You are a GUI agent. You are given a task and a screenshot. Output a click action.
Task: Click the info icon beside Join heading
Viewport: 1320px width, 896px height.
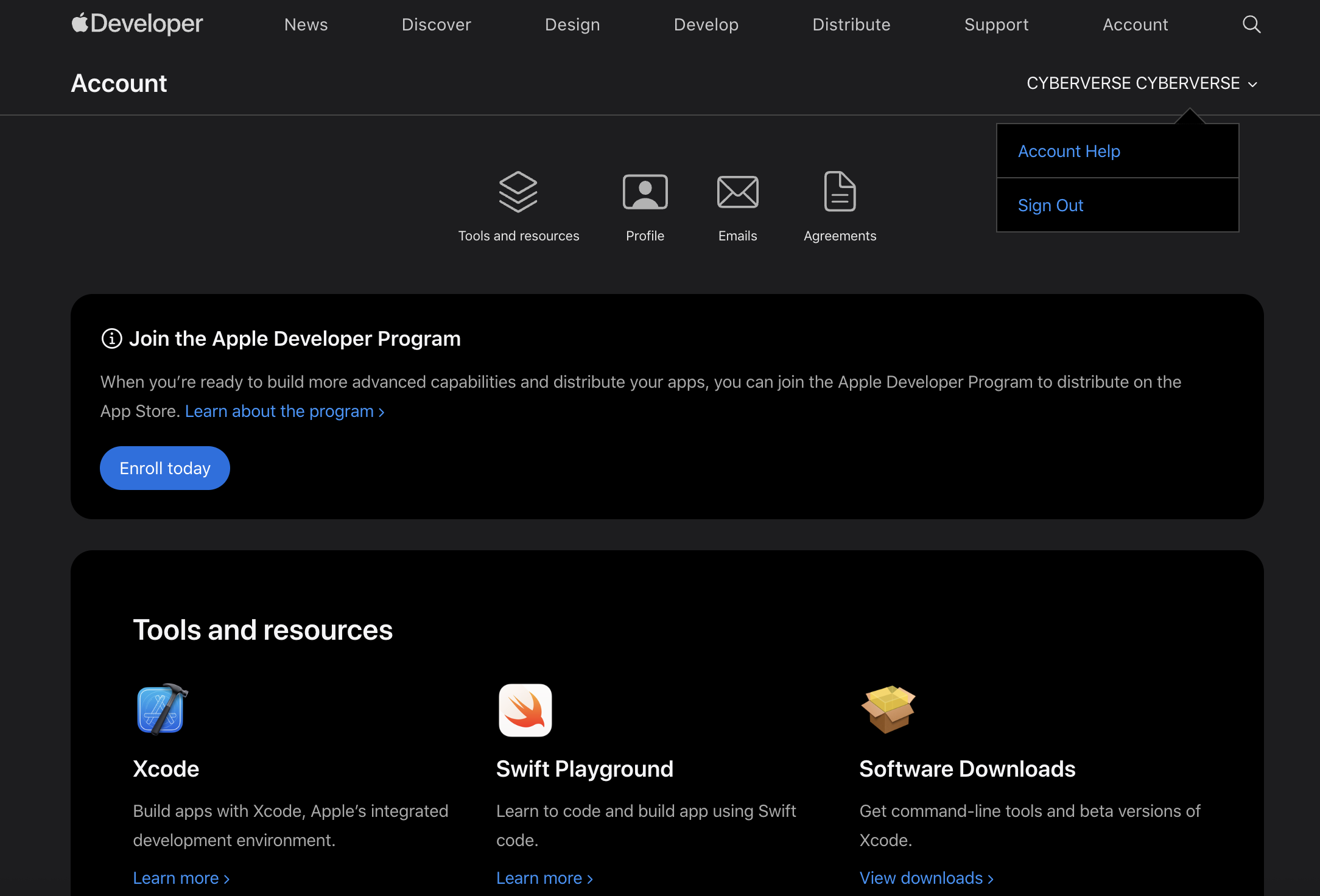(111, 338)
